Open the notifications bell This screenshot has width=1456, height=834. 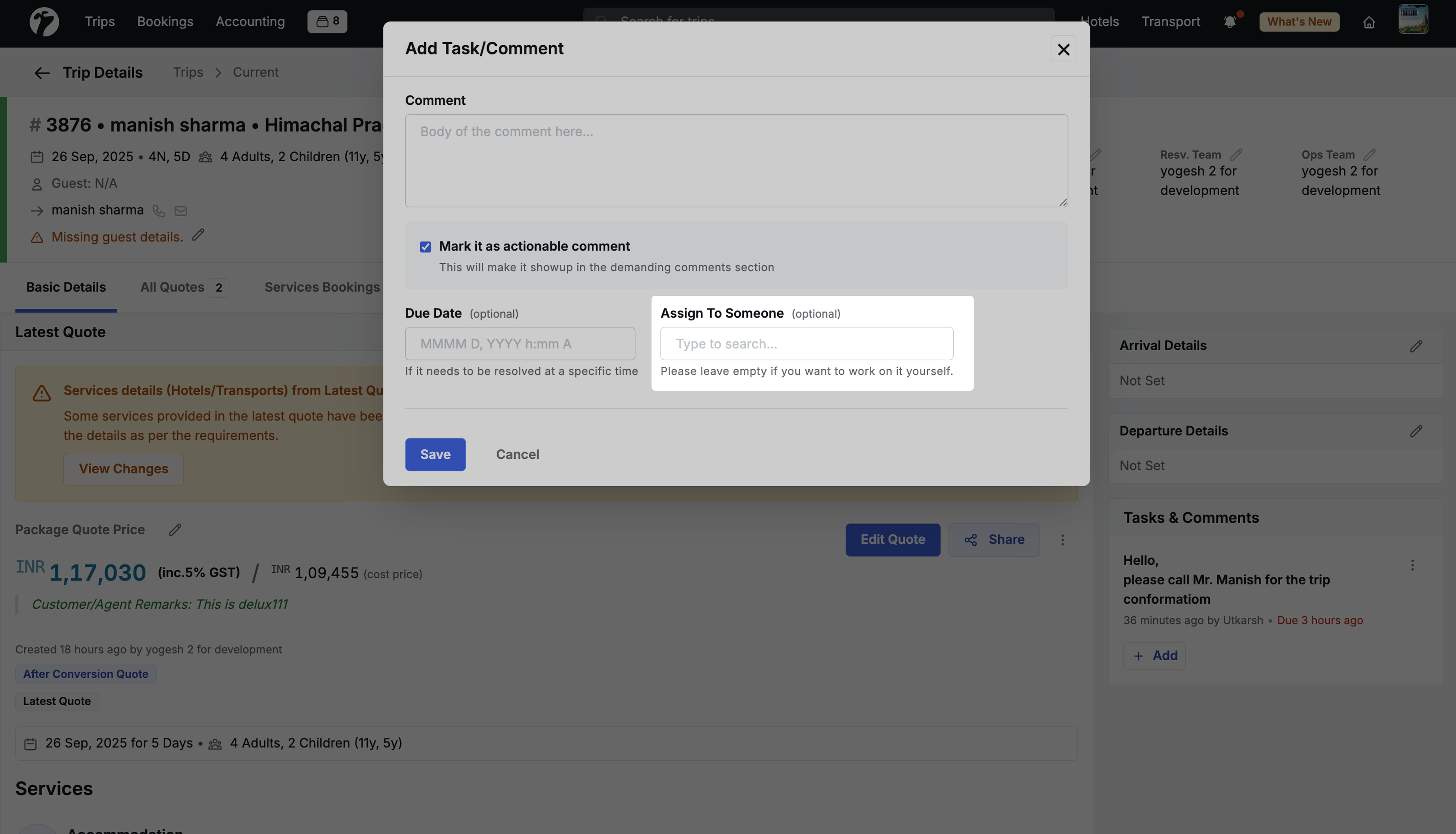click(x=1230, y=22)
